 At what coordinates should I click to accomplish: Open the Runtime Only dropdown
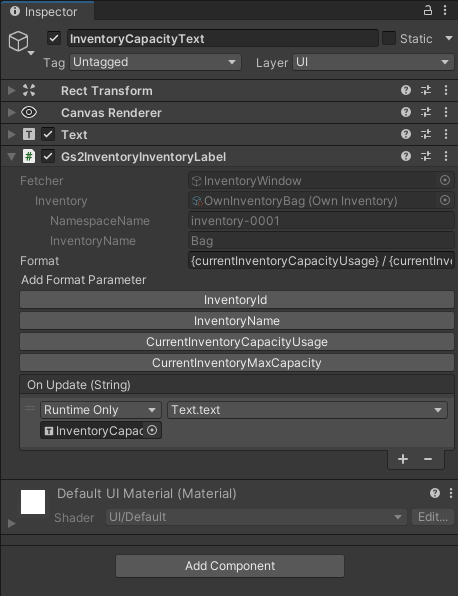click(x=101, y=410)
